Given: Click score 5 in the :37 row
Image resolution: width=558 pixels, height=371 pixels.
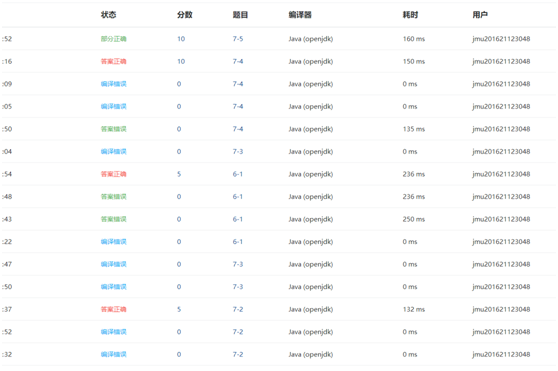Looking at the screenshot, I should (x=179, y=309).
